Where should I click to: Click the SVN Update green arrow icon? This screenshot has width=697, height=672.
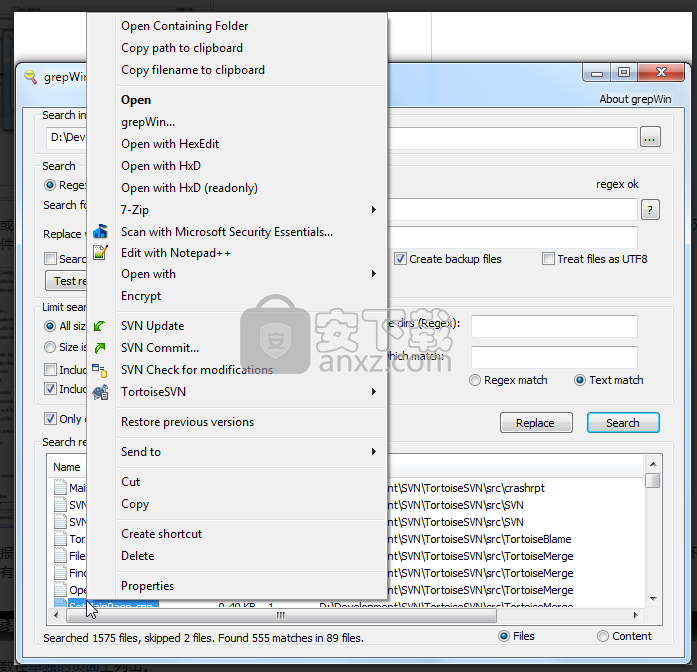(100, 326)
